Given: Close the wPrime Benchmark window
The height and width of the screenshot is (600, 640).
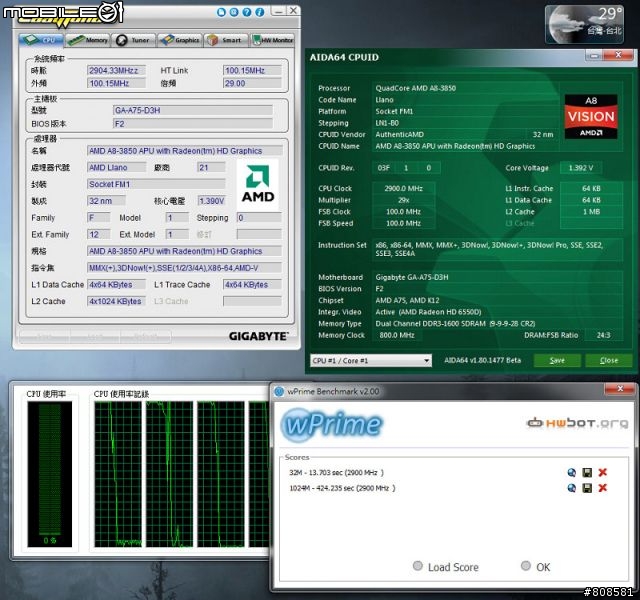Looking at the screenshot, I should (620, 389).
